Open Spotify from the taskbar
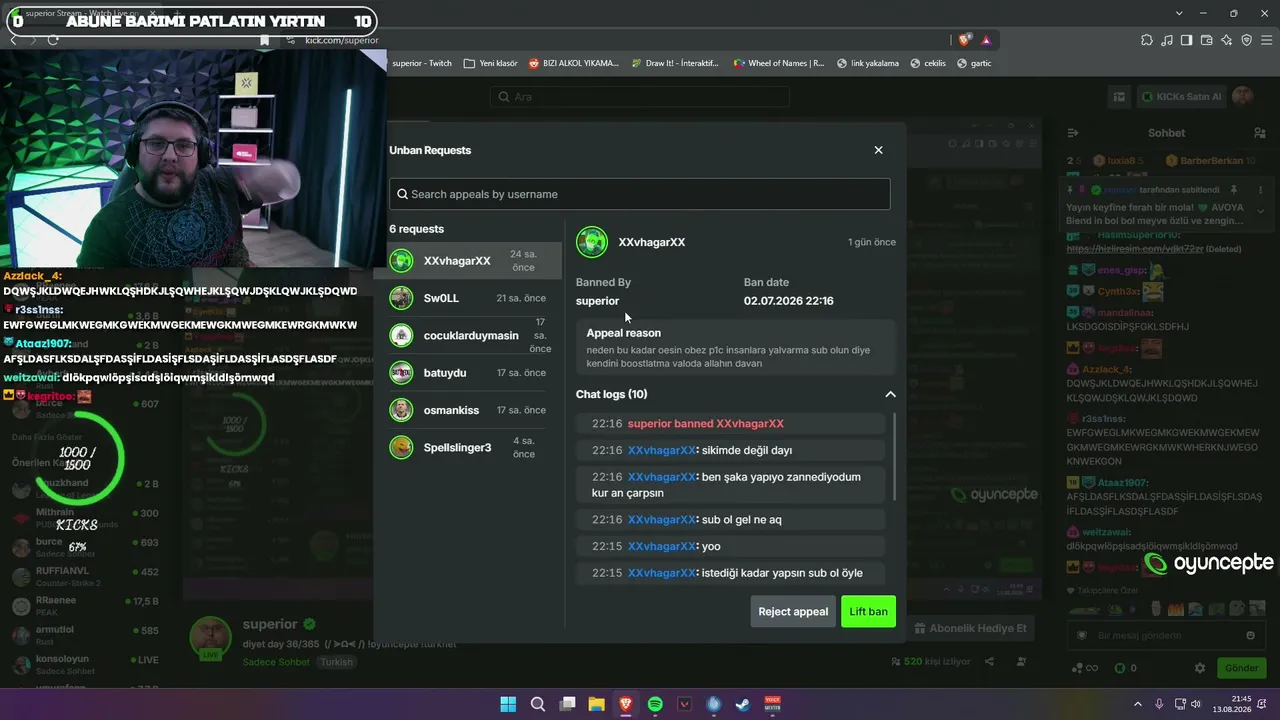Screen dimensions: 1280x720 pos(655,704)
